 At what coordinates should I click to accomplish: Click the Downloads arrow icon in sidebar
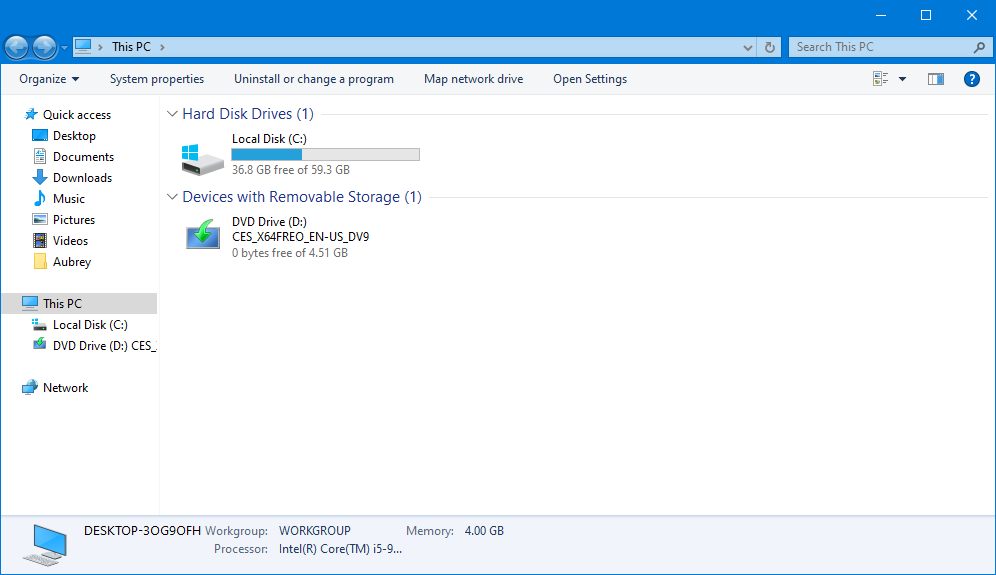point(39,177)
